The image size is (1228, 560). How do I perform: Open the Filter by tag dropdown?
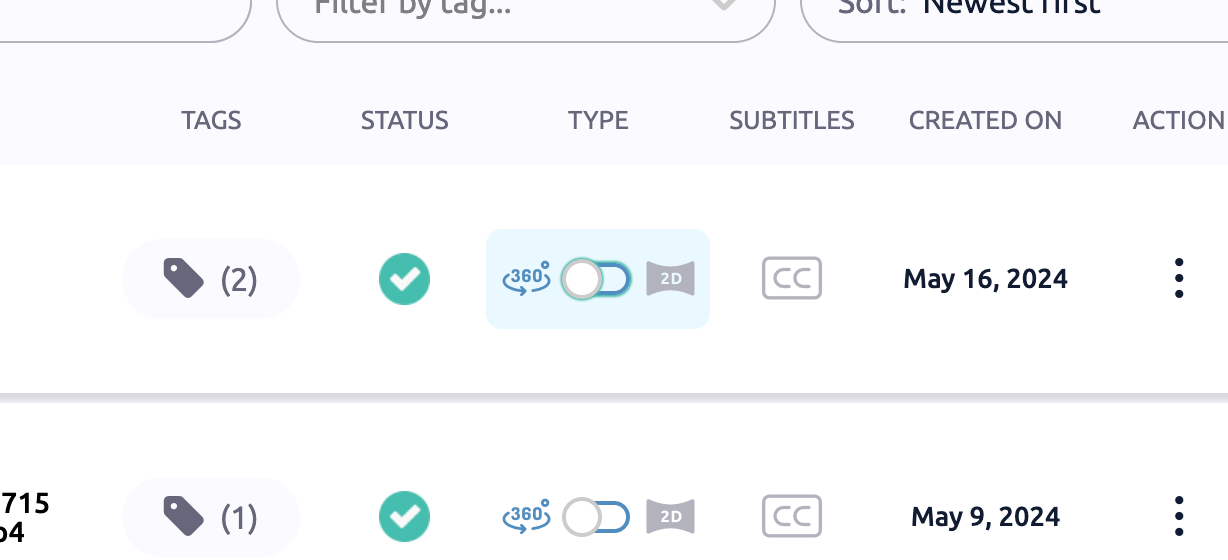tap(525, 10)
